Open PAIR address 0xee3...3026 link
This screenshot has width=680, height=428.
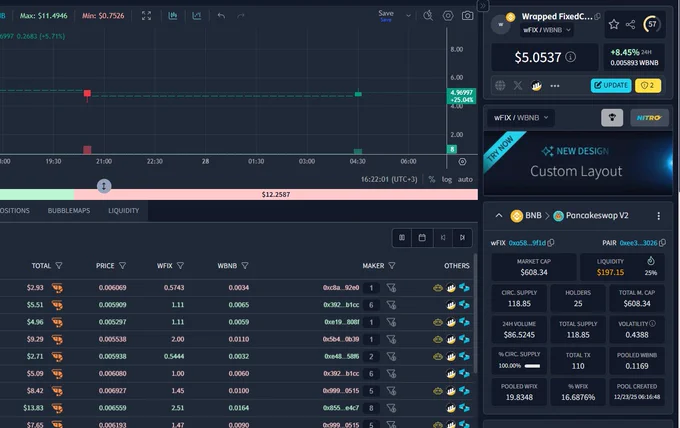[x=638, y=243]
